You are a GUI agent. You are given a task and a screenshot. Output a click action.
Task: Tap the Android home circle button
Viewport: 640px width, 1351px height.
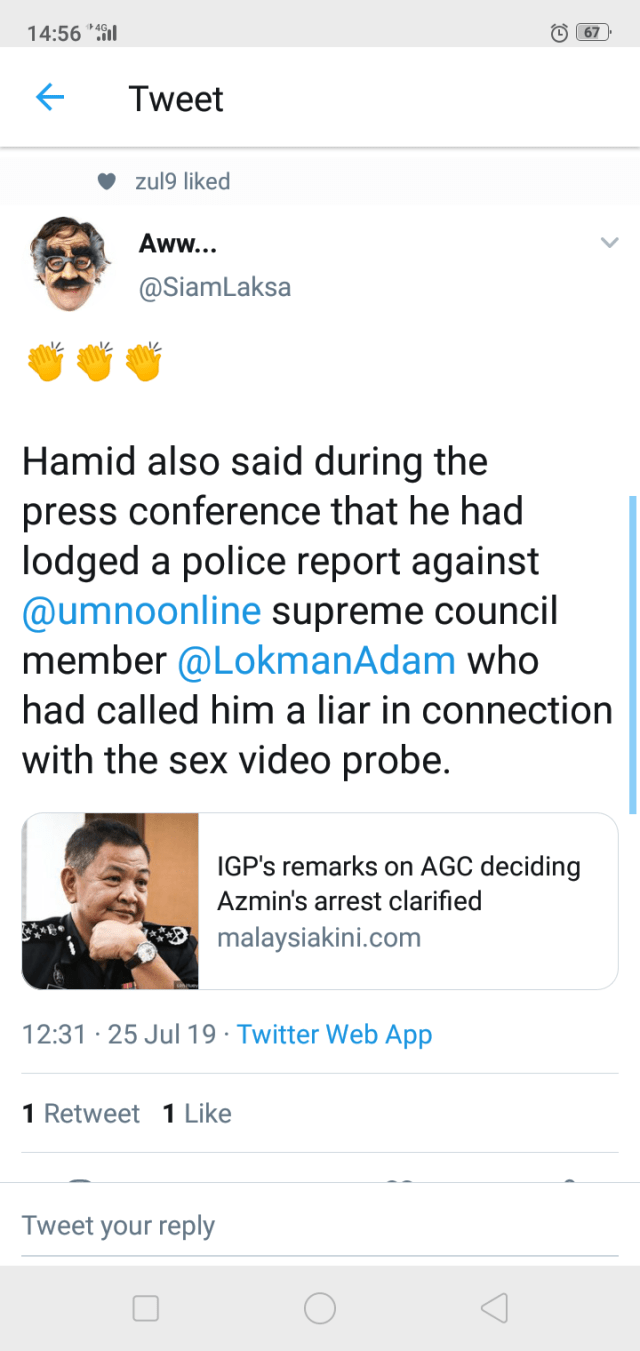pos(320,1308)
